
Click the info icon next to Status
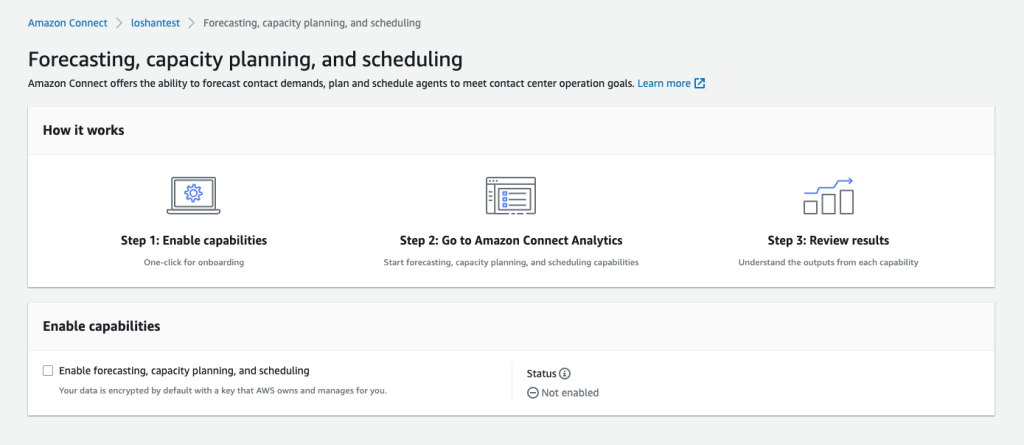[565, 373]
